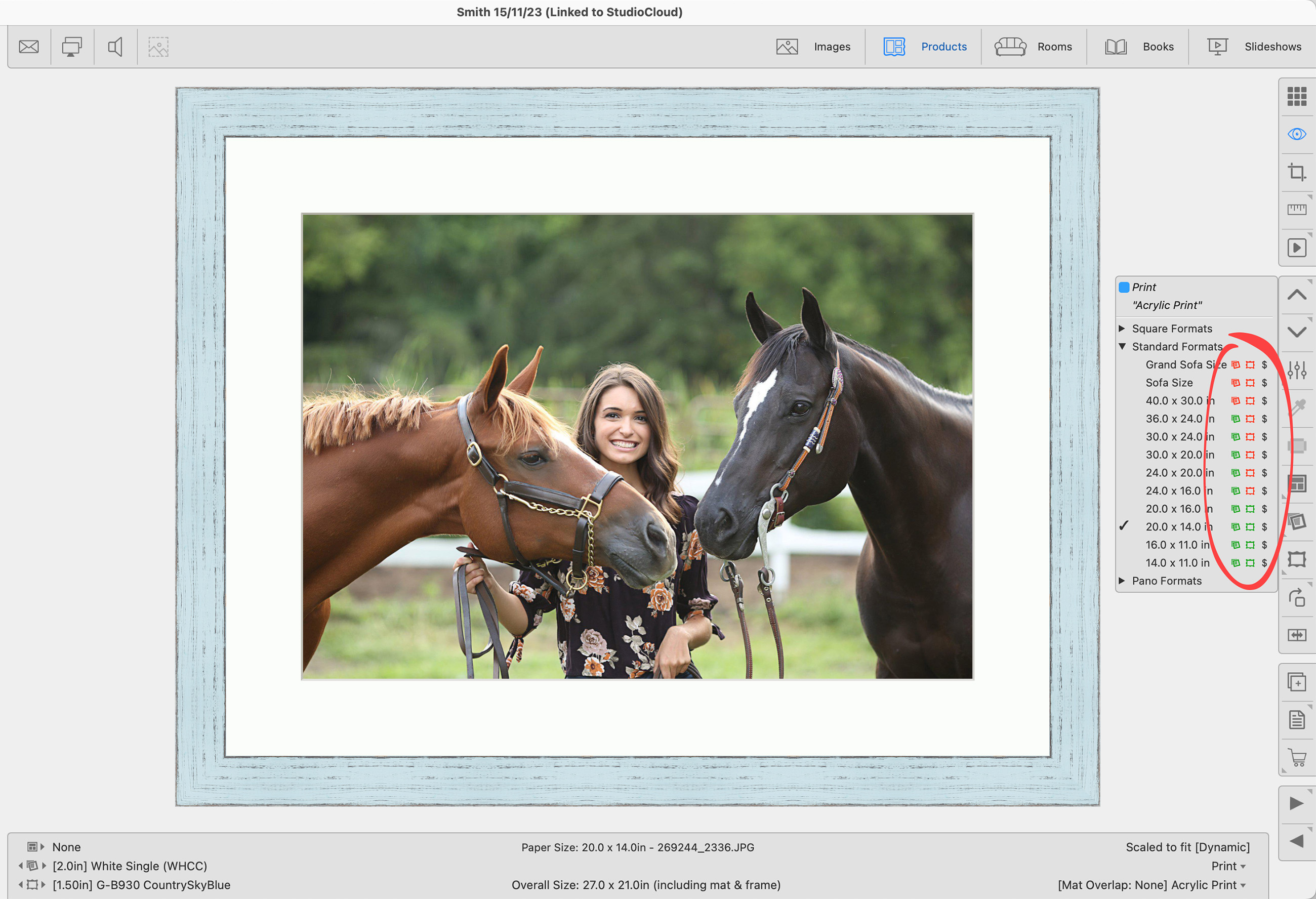The image size is (1316, 899).
Task: Click the rotate product icon
Action: pyautogui.click(x=1296, y=598)
